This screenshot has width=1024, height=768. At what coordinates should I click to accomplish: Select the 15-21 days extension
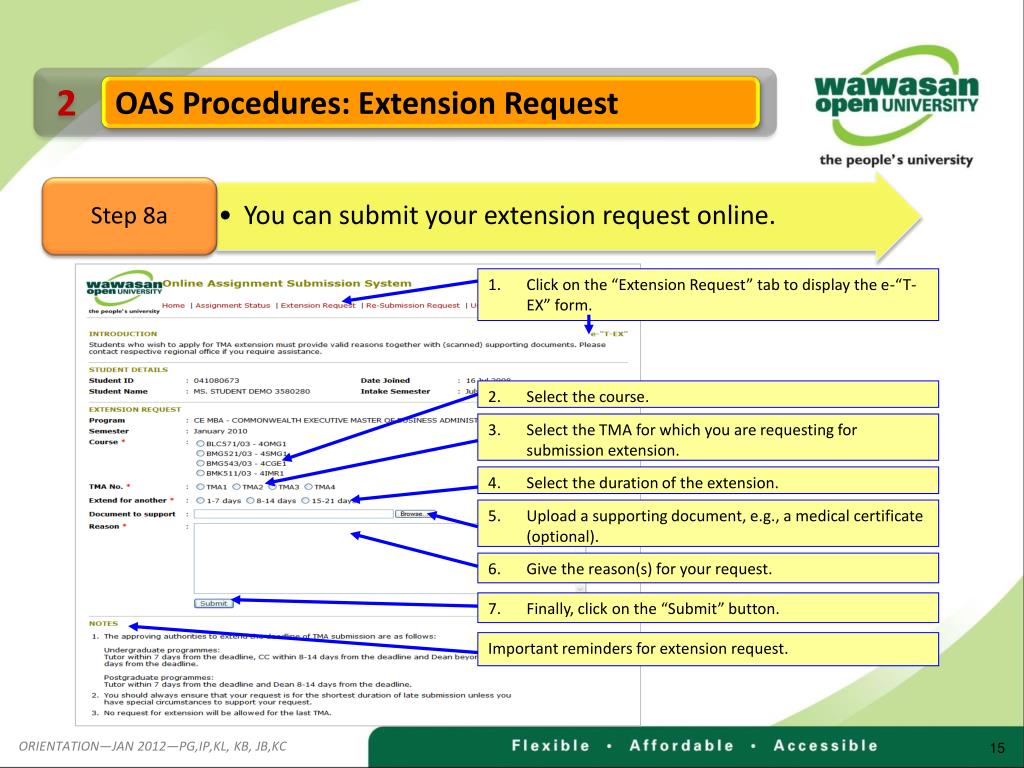[305, 501]
